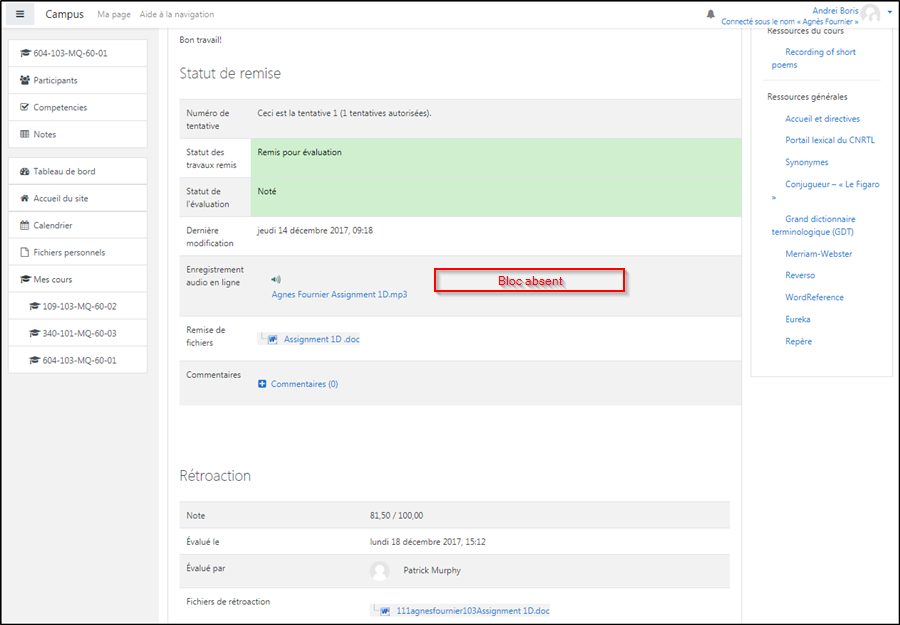This screenshot has height=625, width=900.
Task: Select course 340-101-MQ-60-03
Action: click(x=79, y=333)
